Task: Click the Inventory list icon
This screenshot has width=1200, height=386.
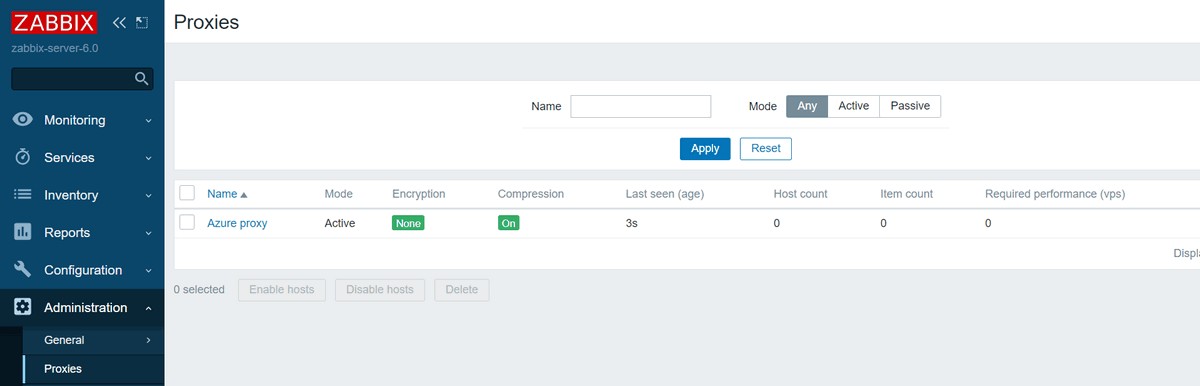Action: [23, 195]
